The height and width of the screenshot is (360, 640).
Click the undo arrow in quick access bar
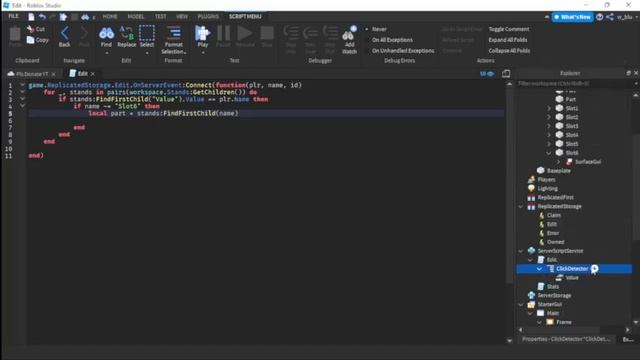point(42,17)
